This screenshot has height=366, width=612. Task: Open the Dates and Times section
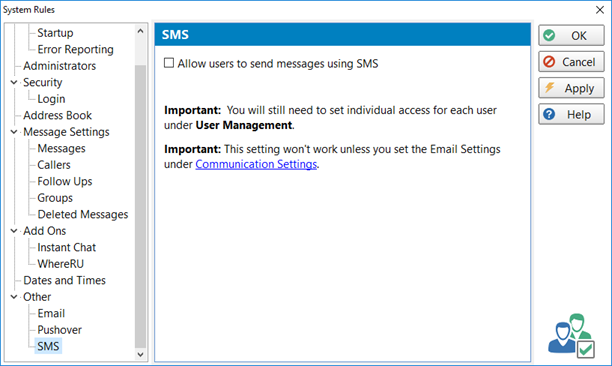(x=64, y=281)
